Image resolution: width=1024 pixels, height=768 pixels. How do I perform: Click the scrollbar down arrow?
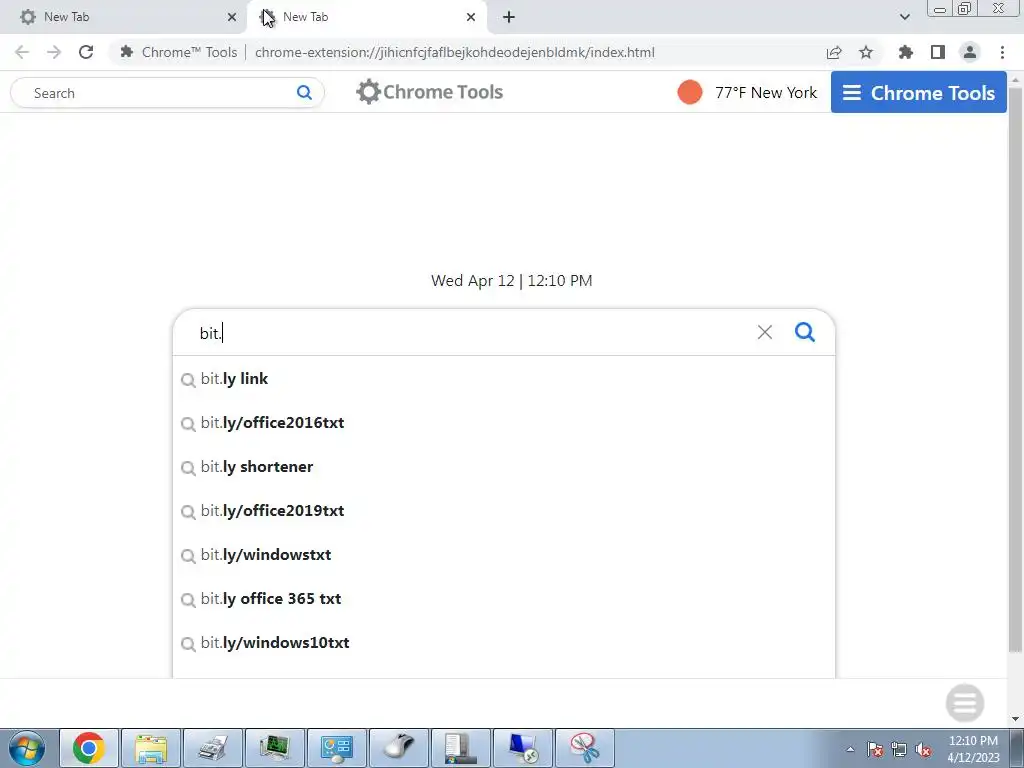click(1015, 719)
